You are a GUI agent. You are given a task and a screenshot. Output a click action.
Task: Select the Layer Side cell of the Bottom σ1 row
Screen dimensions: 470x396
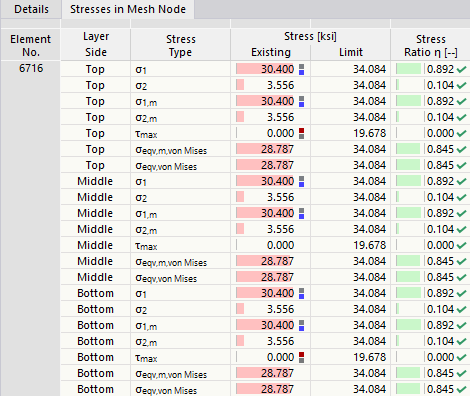[96, 293]
